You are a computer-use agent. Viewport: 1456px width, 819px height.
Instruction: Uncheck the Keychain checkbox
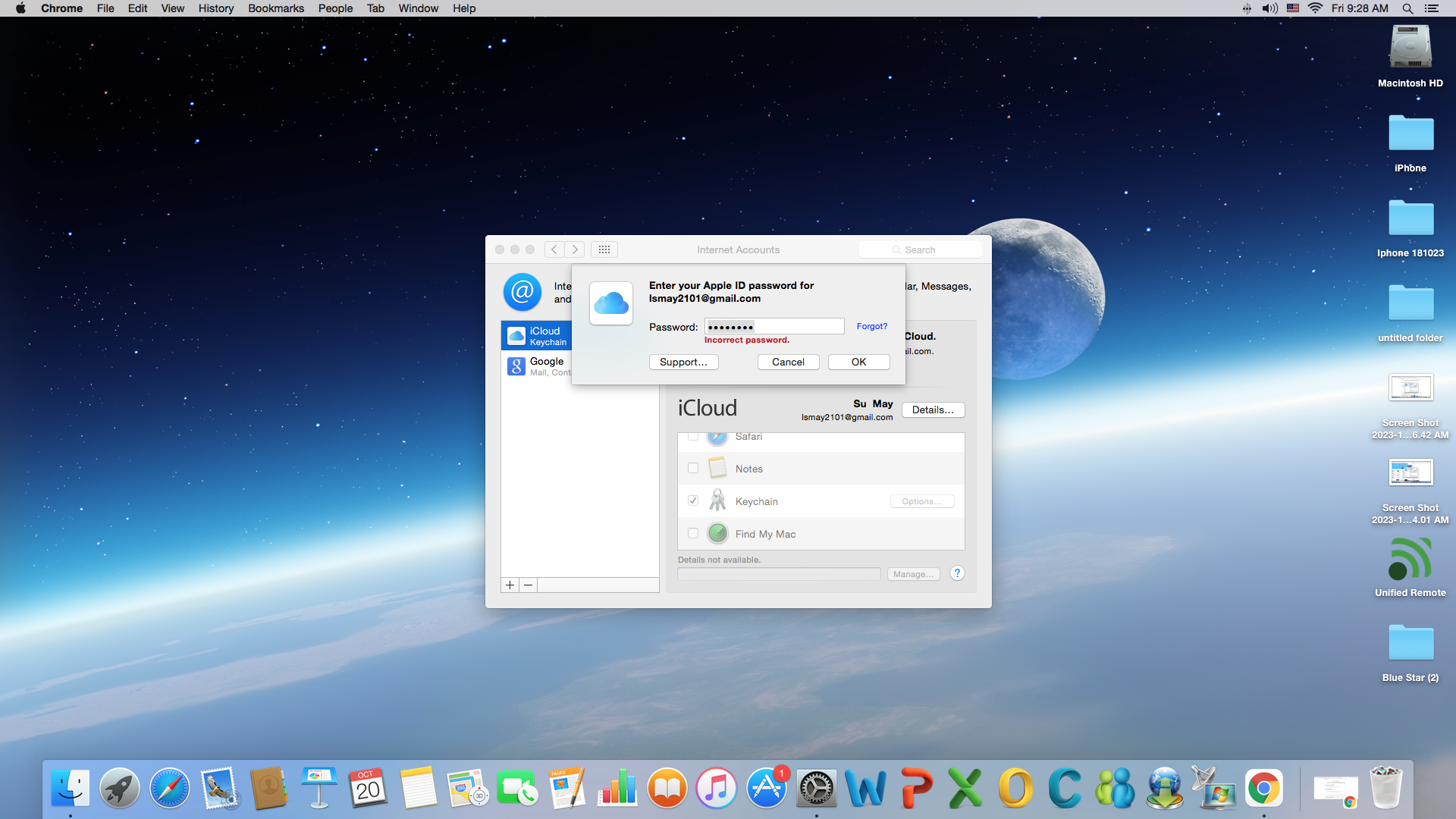[x=693, y=501]
